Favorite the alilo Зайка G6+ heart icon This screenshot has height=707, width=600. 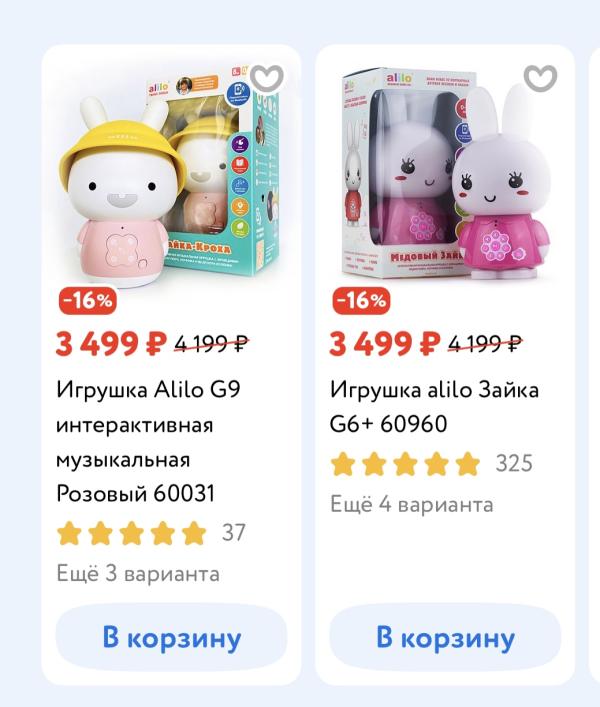point(540,78)
